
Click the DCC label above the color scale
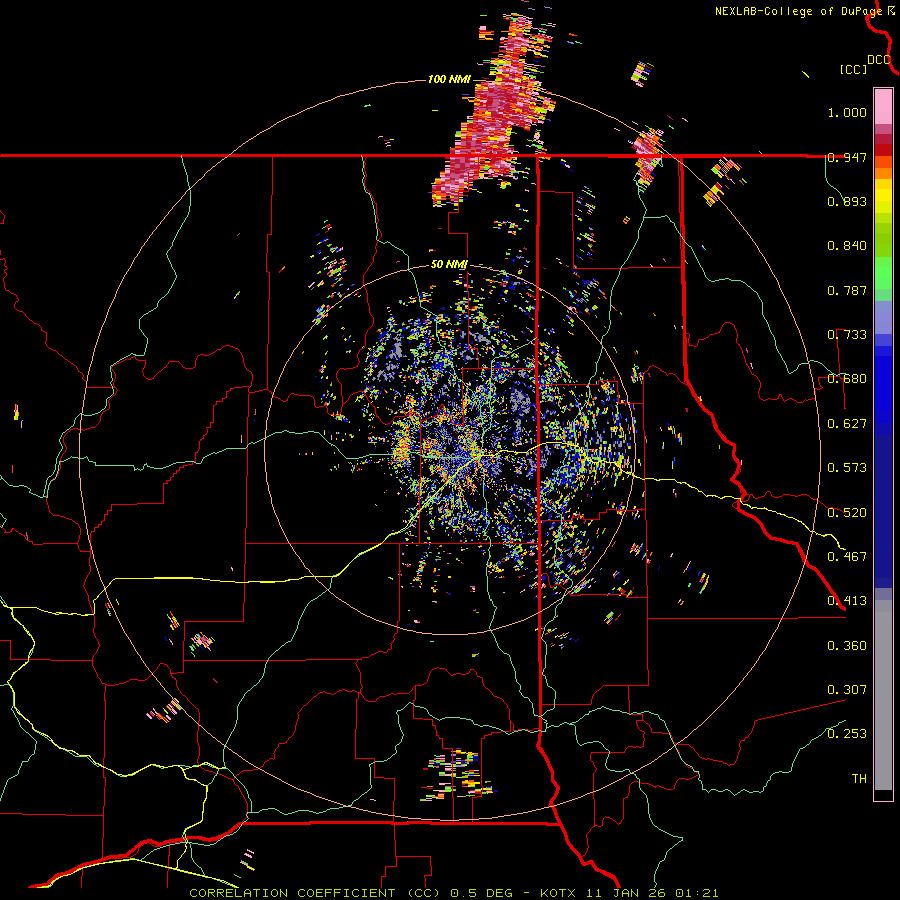[x=879, y=60]
